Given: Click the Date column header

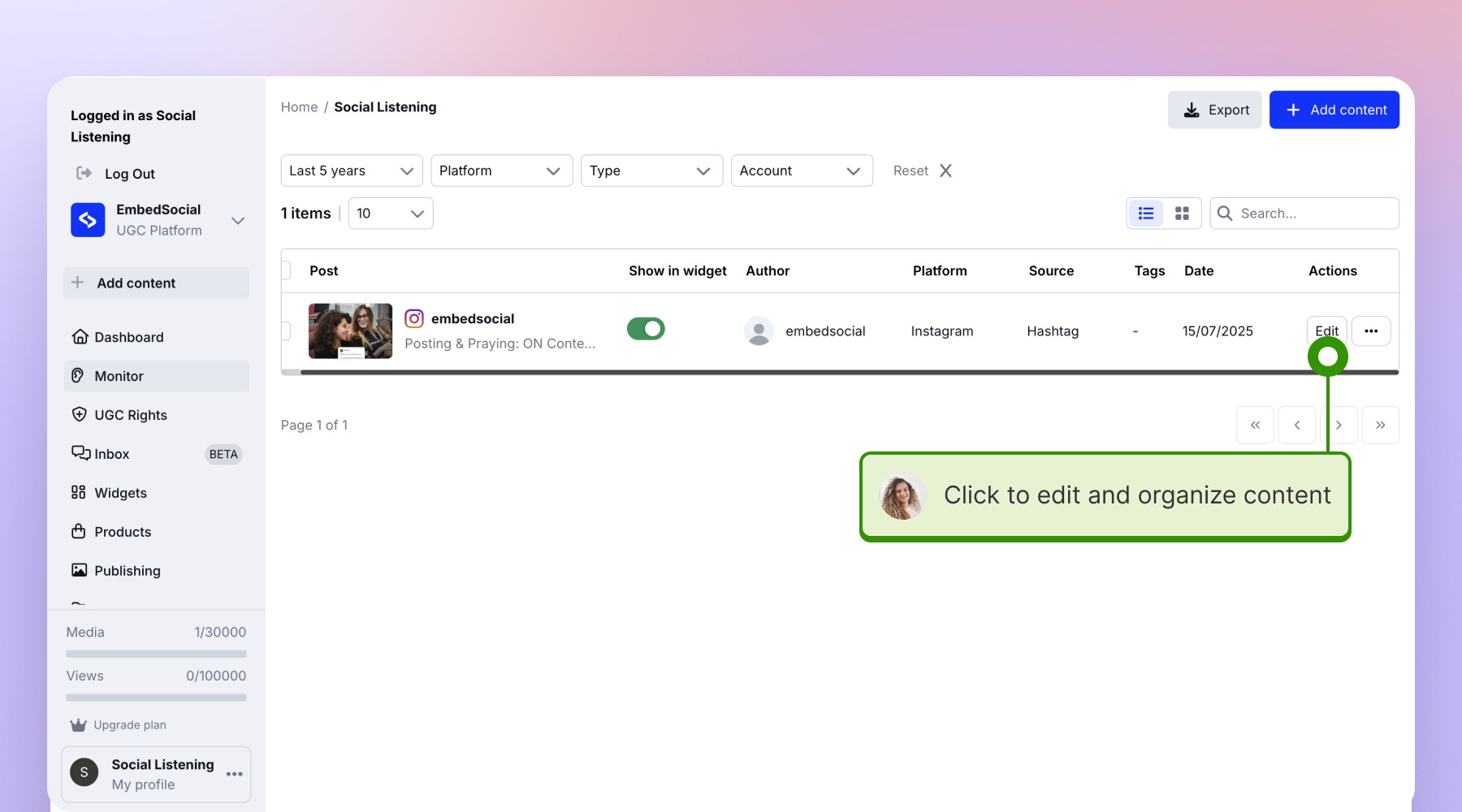Looking at the screenshot, I should coord(1199,270).
